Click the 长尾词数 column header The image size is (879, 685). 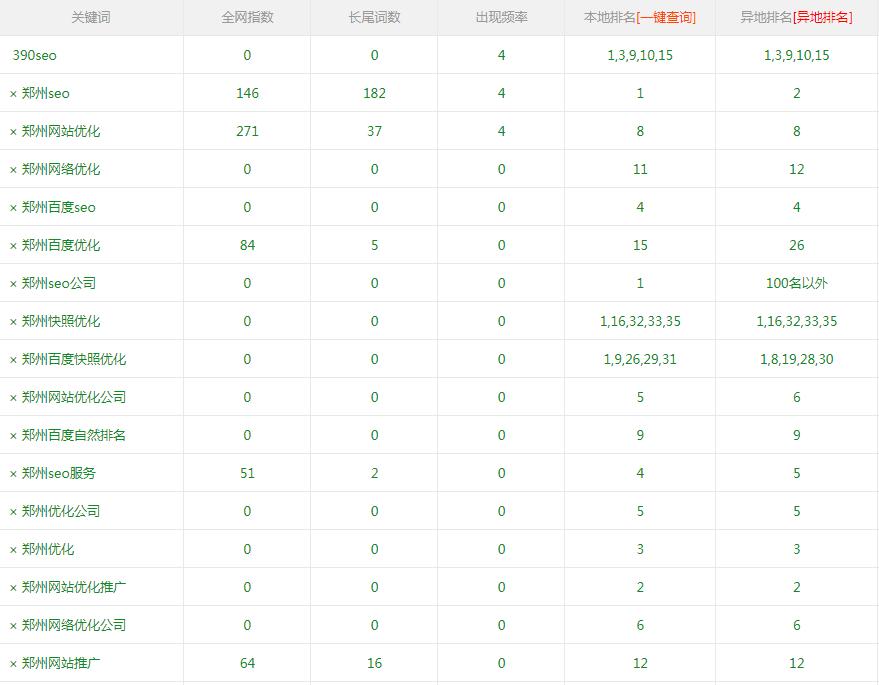374,18
